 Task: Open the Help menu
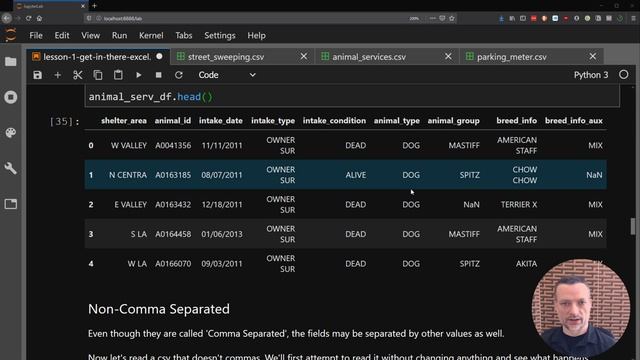click(256, 36)
